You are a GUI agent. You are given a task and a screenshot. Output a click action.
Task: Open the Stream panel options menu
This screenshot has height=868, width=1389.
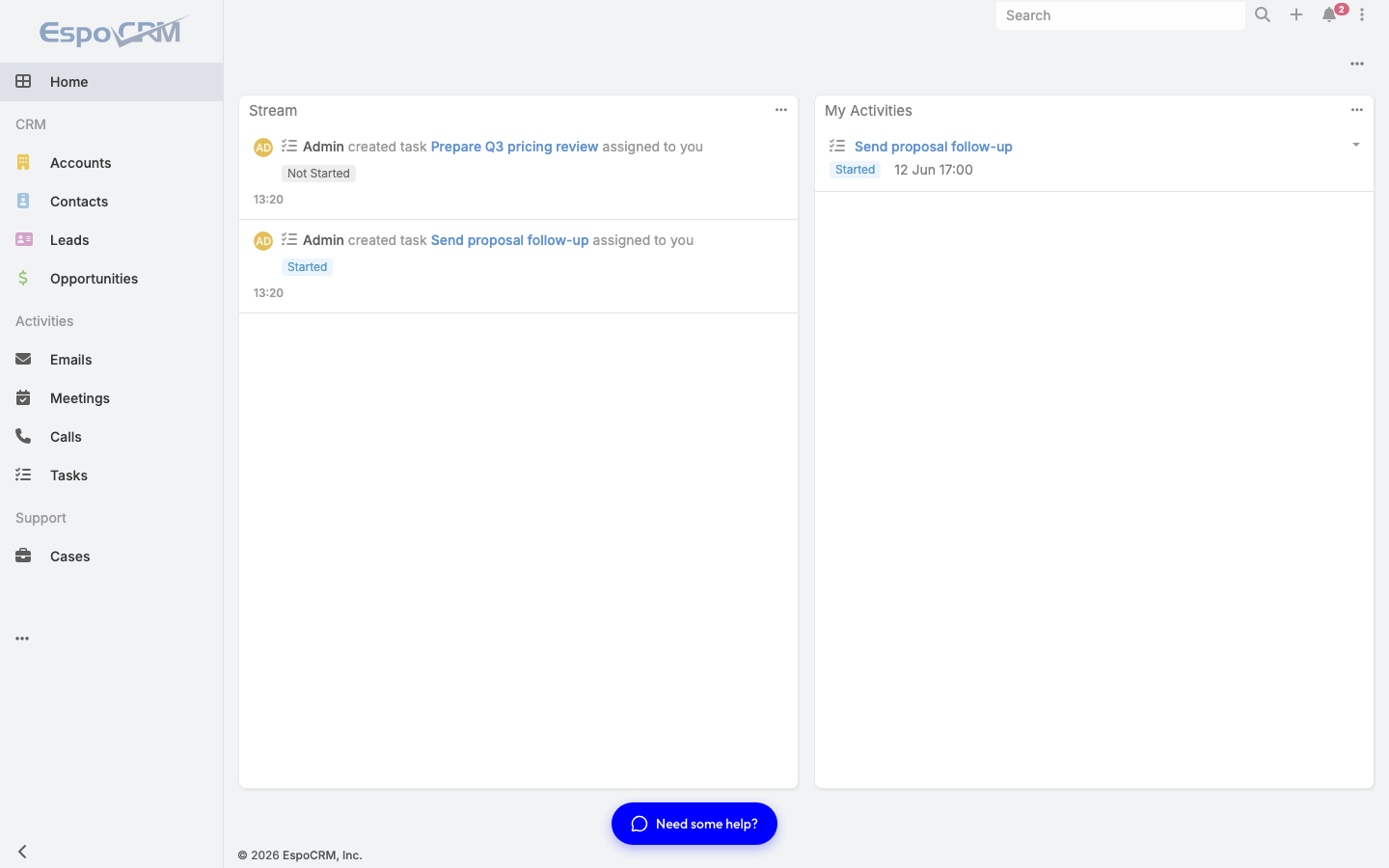[781, 110]
